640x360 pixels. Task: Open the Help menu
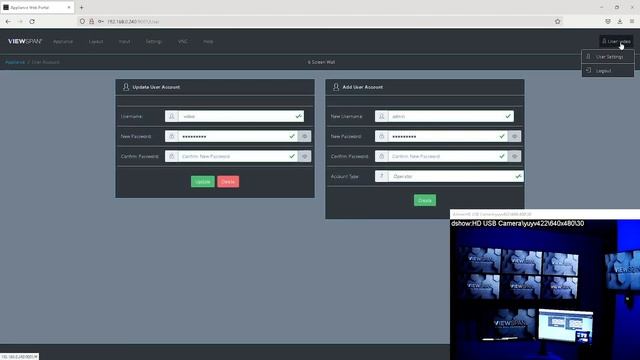(x=208, y=42)
